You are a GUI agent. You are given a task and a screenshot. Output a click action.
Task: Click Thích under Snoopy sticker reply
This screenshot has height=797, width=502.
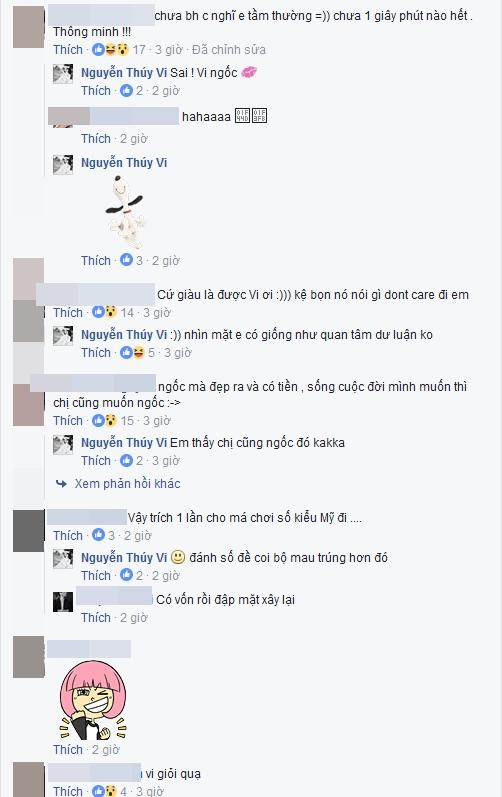pyautogui.click(x=96, y=261)
